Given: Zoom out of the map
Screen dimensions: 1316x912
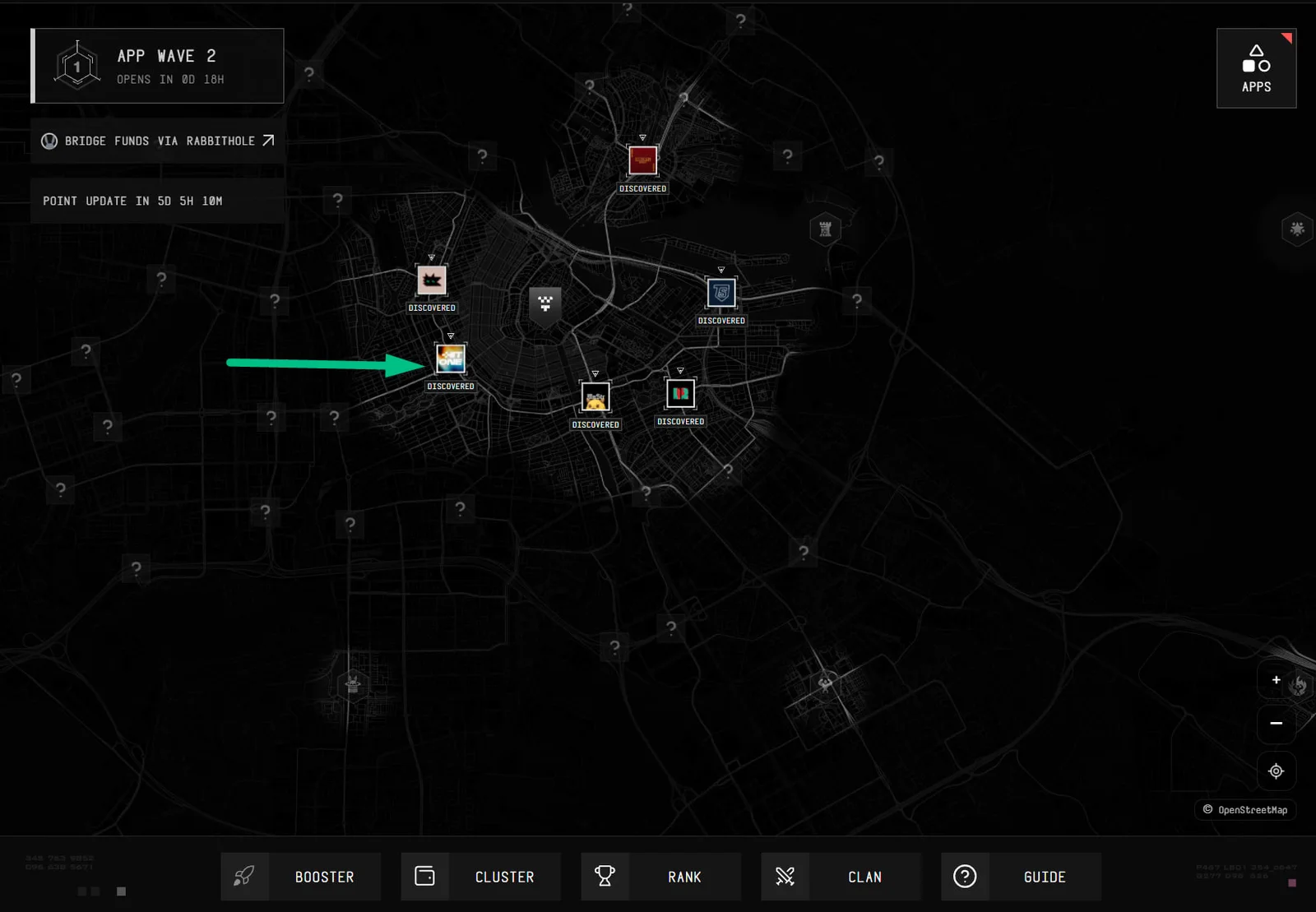Looking at the screenshot, I should point(1276,724).
